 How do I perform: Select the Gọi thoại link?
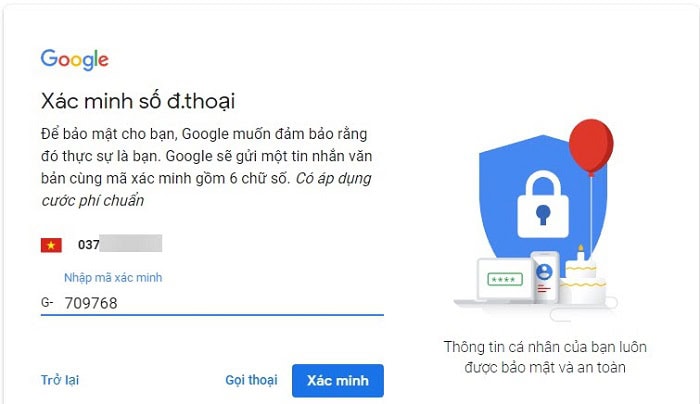251,380
